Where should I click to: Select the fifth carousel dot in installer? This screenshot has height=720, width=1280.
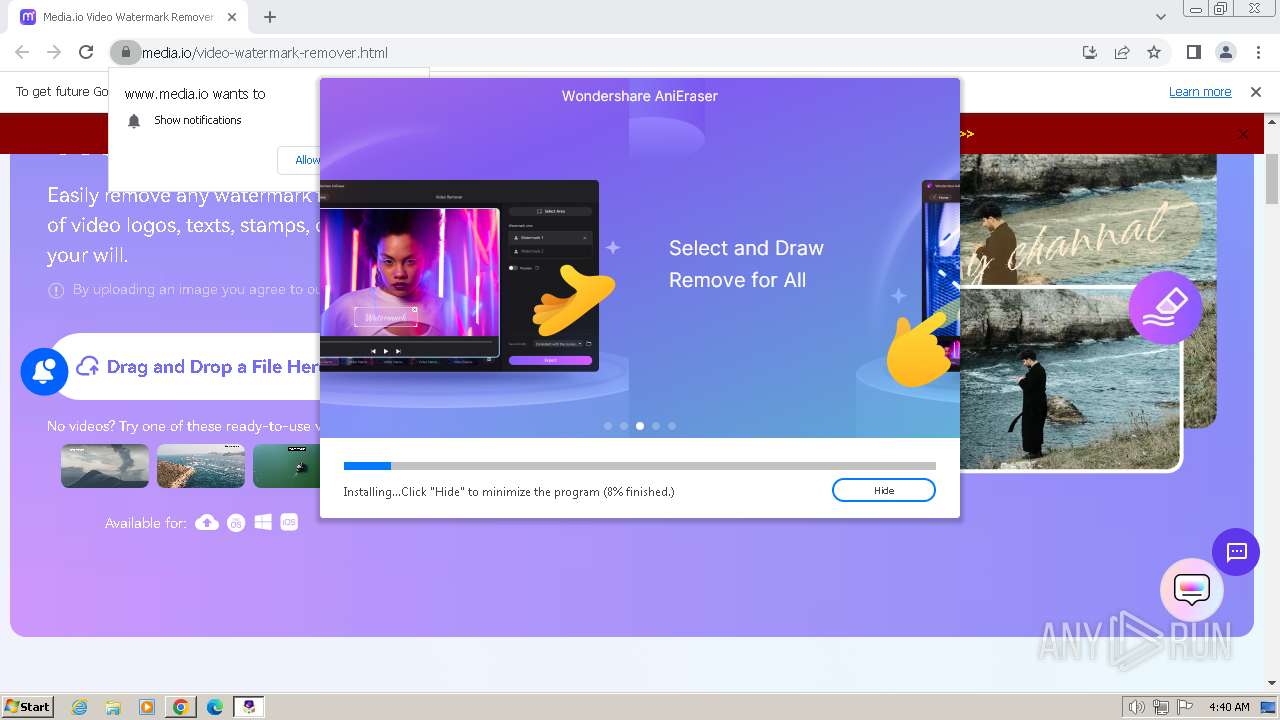point(672,426)
